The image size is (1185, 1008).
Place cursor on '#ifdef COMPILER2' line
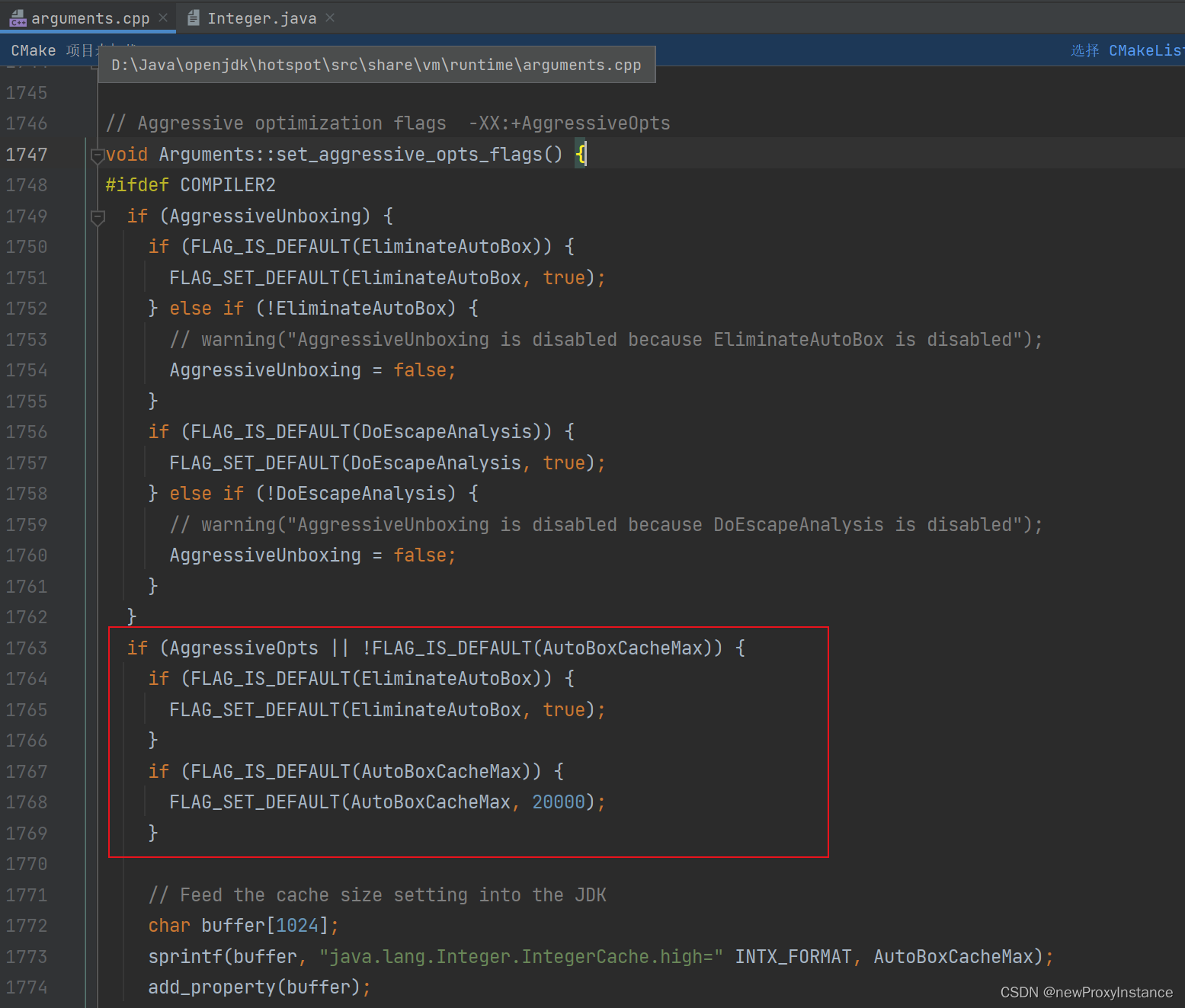click(191, 185)
